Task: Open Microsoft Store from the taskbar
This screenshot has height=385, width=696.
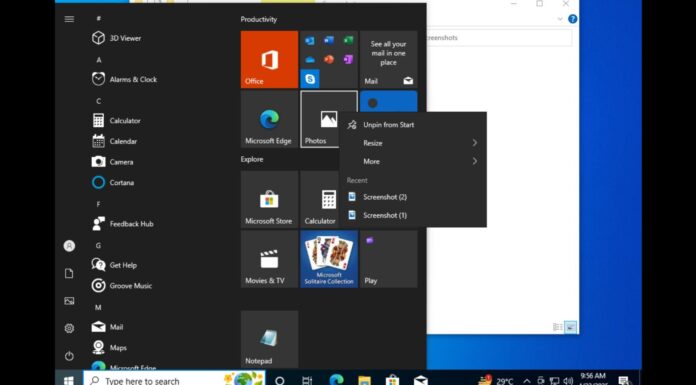Action: (x=392, y=381)
